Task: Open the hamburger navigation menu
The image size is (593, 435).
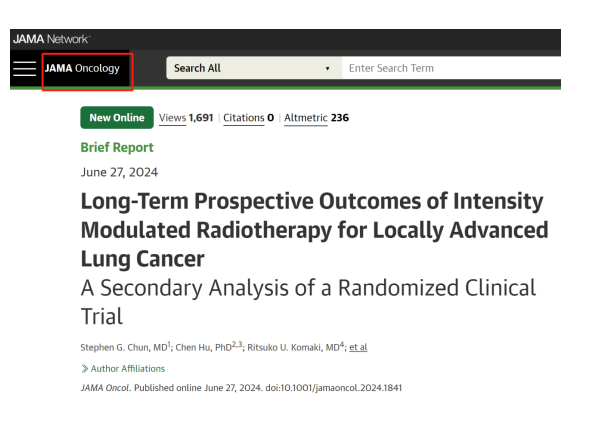Action: point(25,68)
